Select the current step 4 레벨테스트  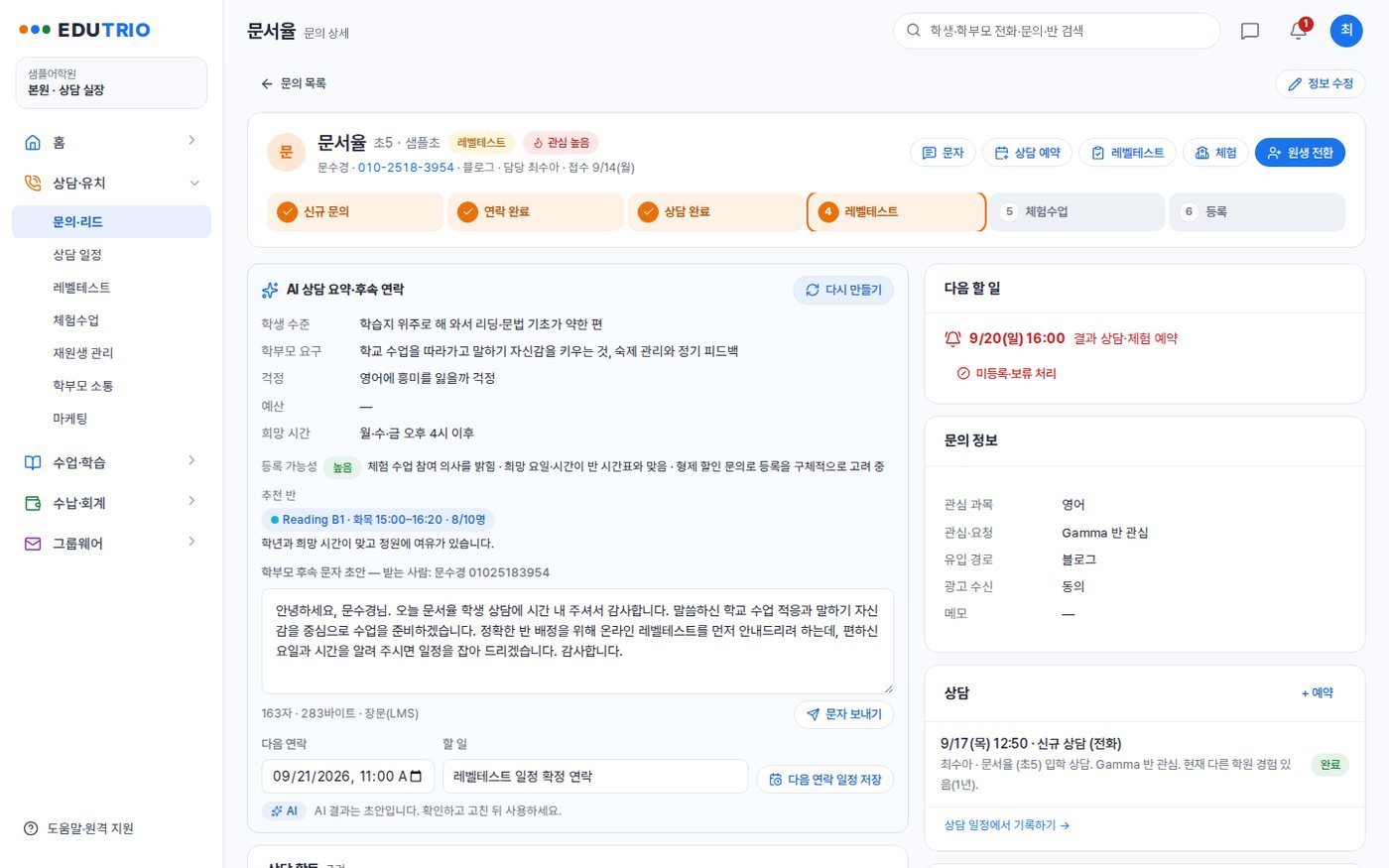[x=897, y=211]
